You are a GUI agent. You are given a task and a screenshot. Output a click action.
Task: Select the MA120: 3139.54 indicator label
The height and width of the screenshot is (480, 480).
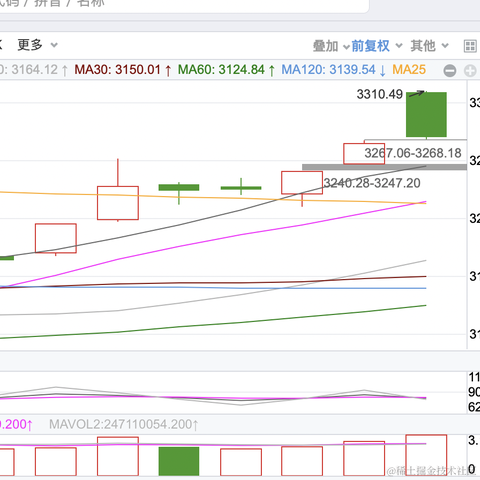click(x=334, y=70)
